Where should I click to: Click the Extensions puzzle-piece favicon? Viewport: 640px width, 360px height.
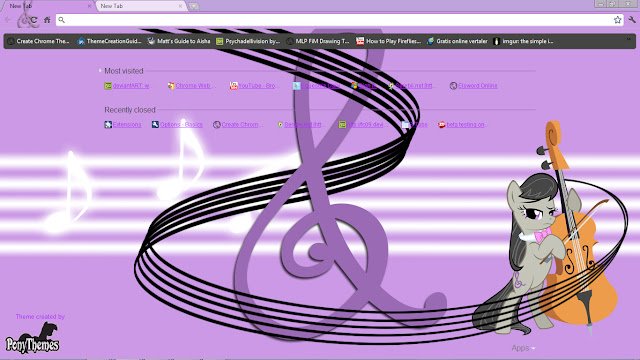[108, 124]
